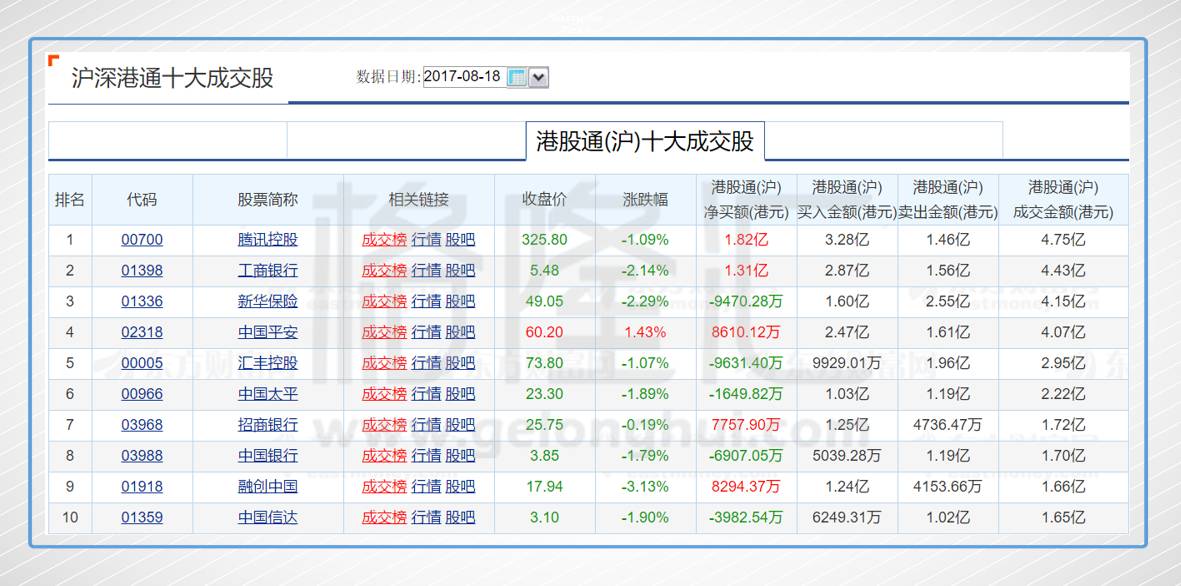Viewport: 1181px width, 586px height.
Task: Click sell amount 4153.66万
Action: pyautogui.click(x=948, y=487)
